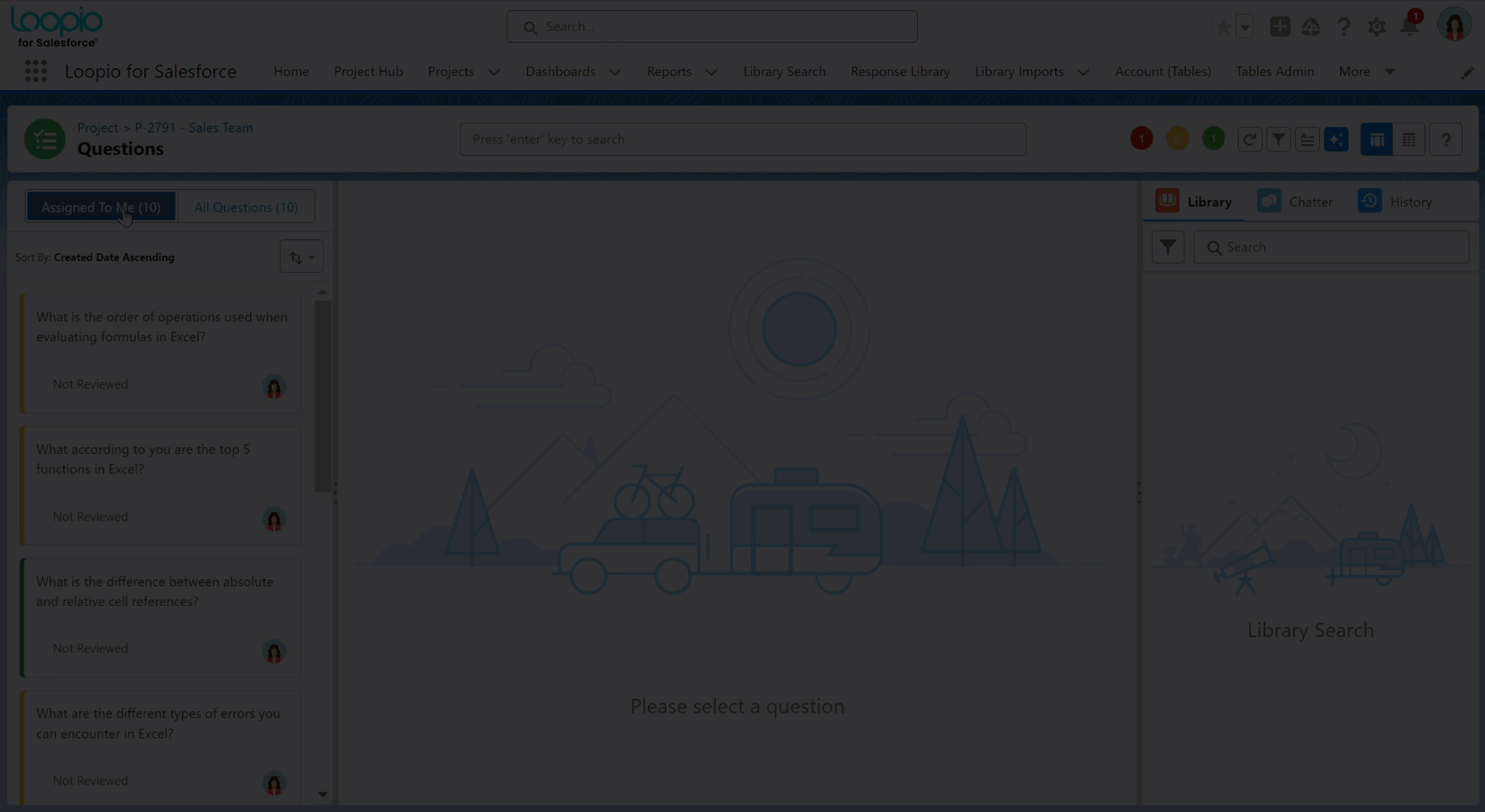
Task: Open the questions filter in toolbar
Action: (x=1278, y=139)
